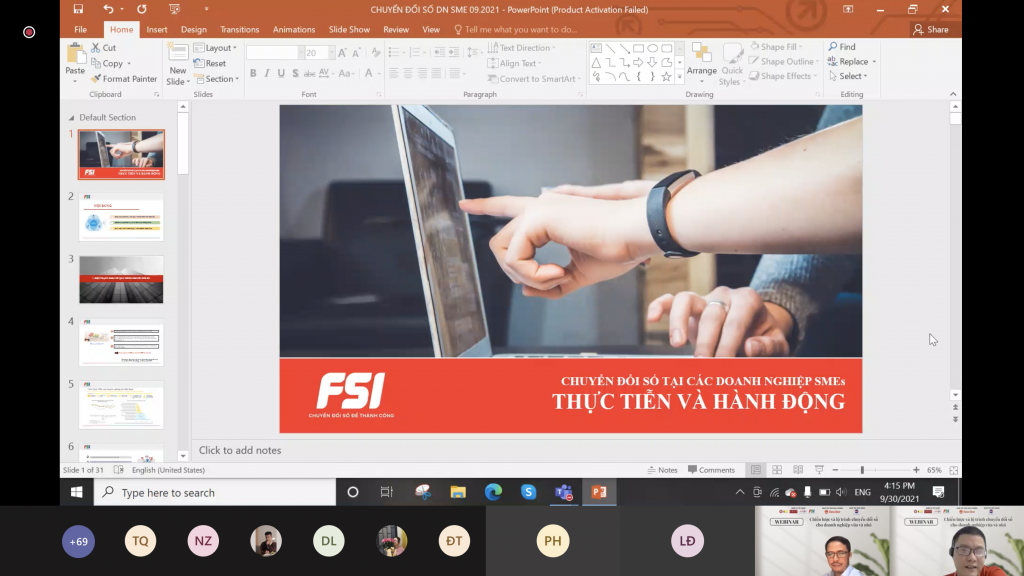Start Slide Show from status bar
This screenshot has height=576, width=1024.
pyautogui.click(x=819, y=470)
